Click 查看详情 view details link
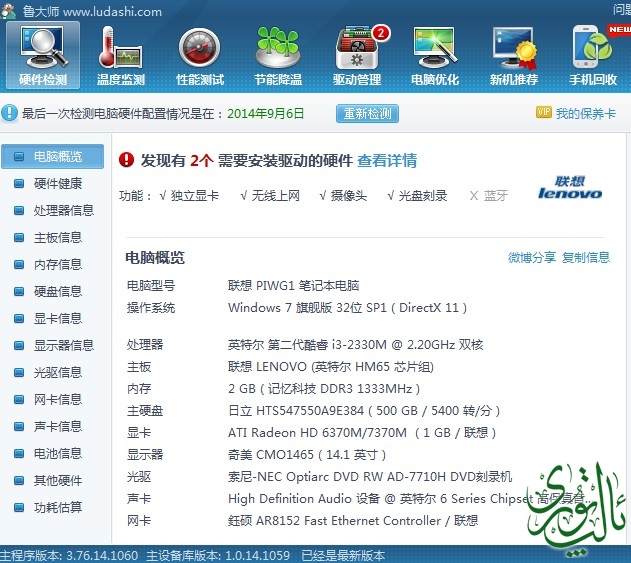631x563 pixels. pos(387,161)
